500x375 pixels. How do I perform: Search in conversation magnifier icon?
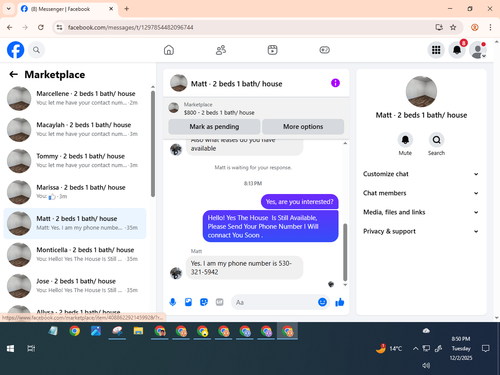pos(436,140)
